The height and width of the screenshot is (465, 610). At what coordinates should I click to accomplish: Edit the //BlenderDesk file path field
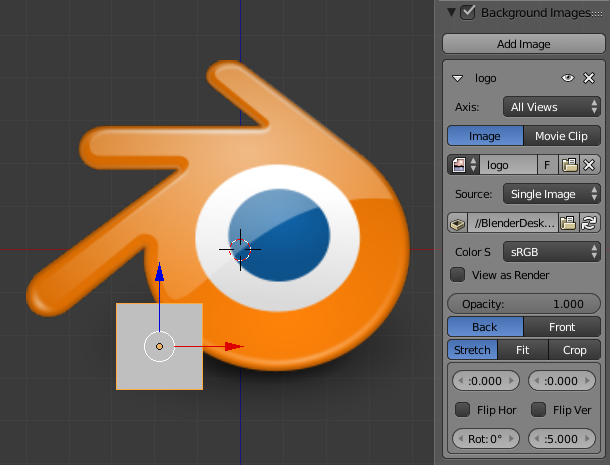(x=513, y=223)
